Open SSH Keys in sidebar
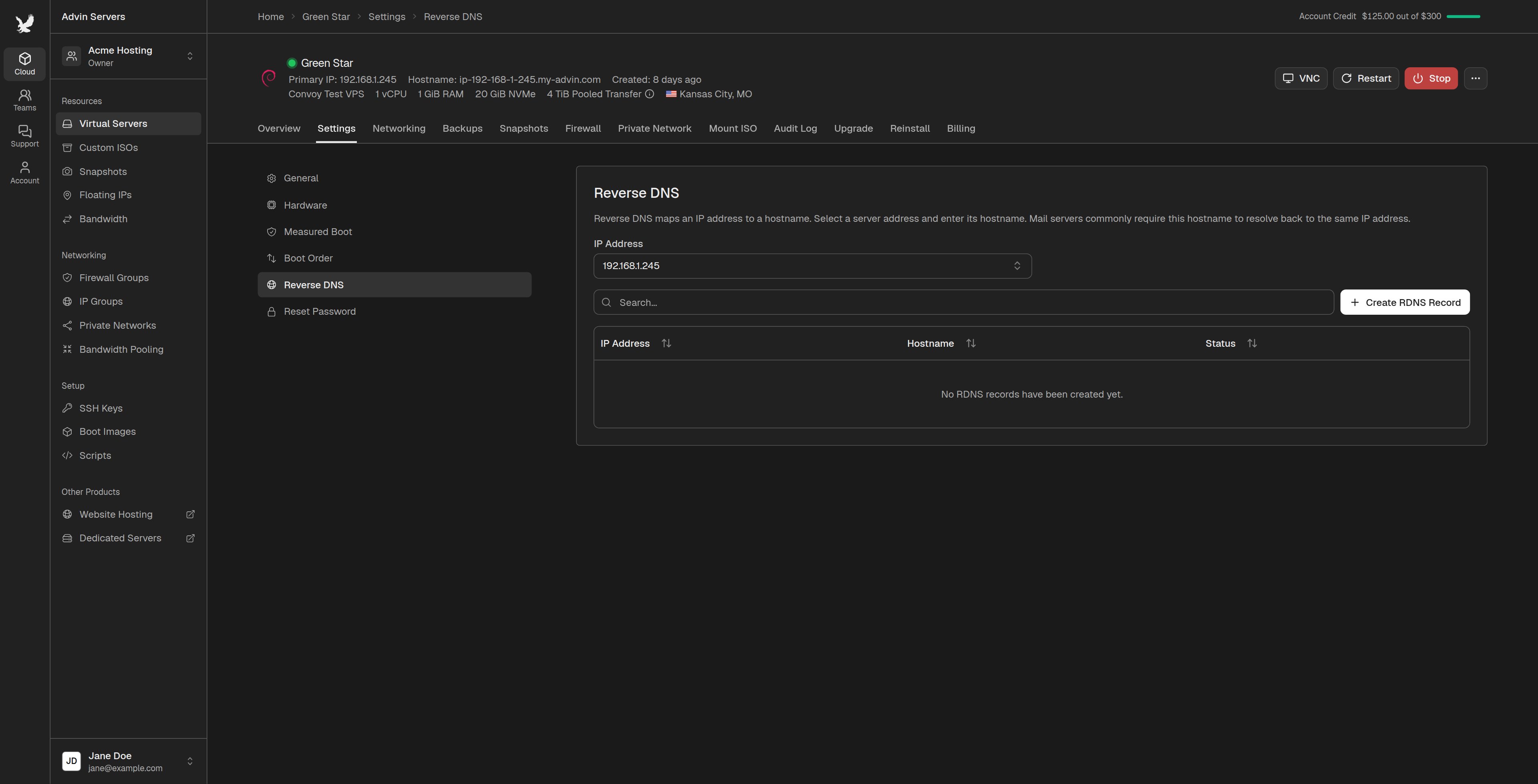 pyautogui.click(x=128, y=408)
